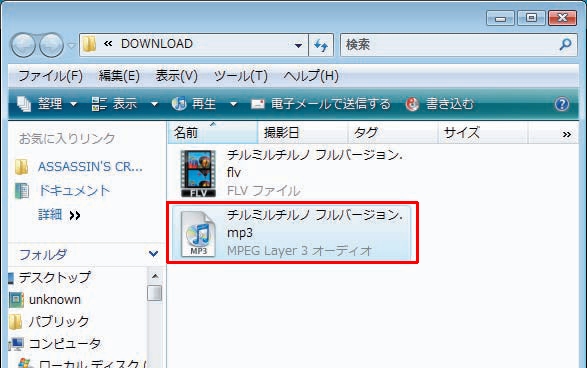
Task: Close the explorer window
Action: click(562, 18)
